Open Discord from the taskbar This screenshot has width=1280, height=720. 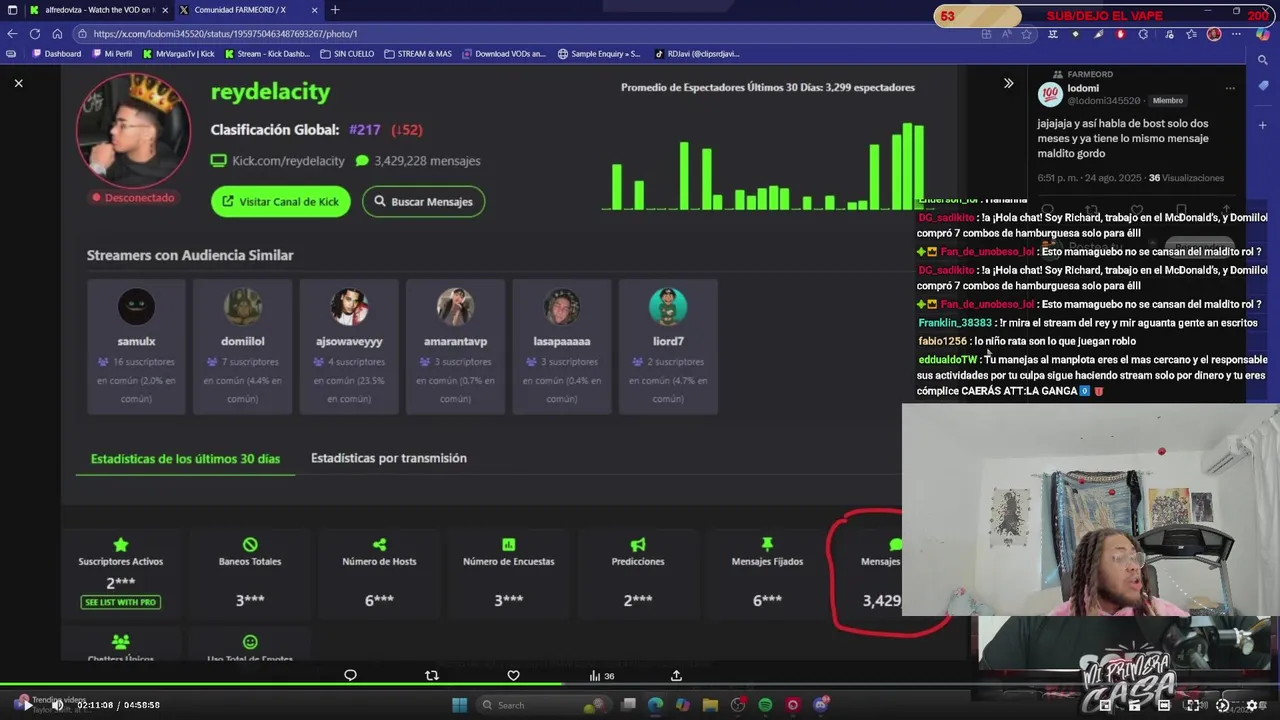(x=821, y=705)
